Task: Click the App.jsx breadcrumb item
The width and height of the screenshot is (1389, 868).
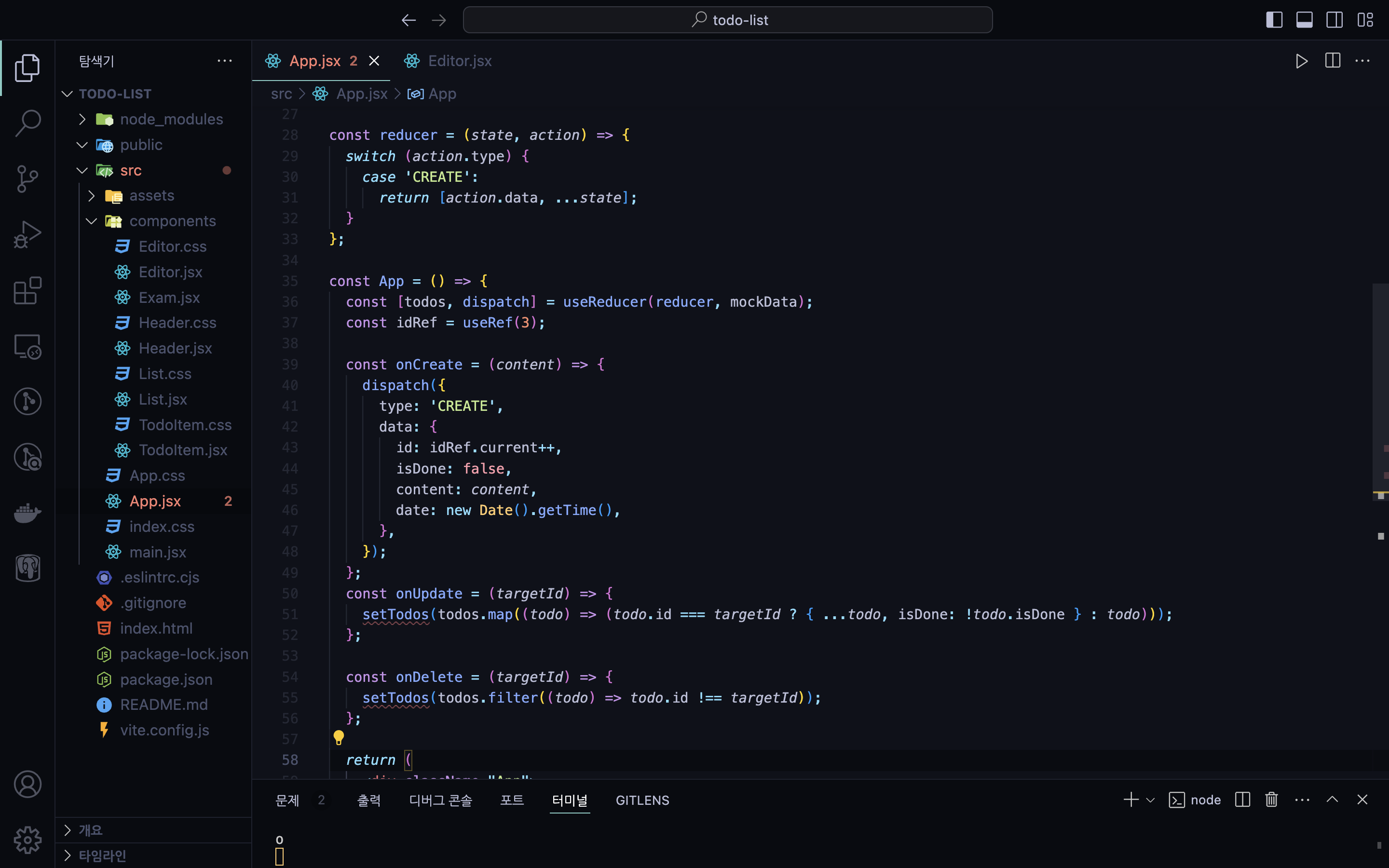Action: [x=362, y=94]
